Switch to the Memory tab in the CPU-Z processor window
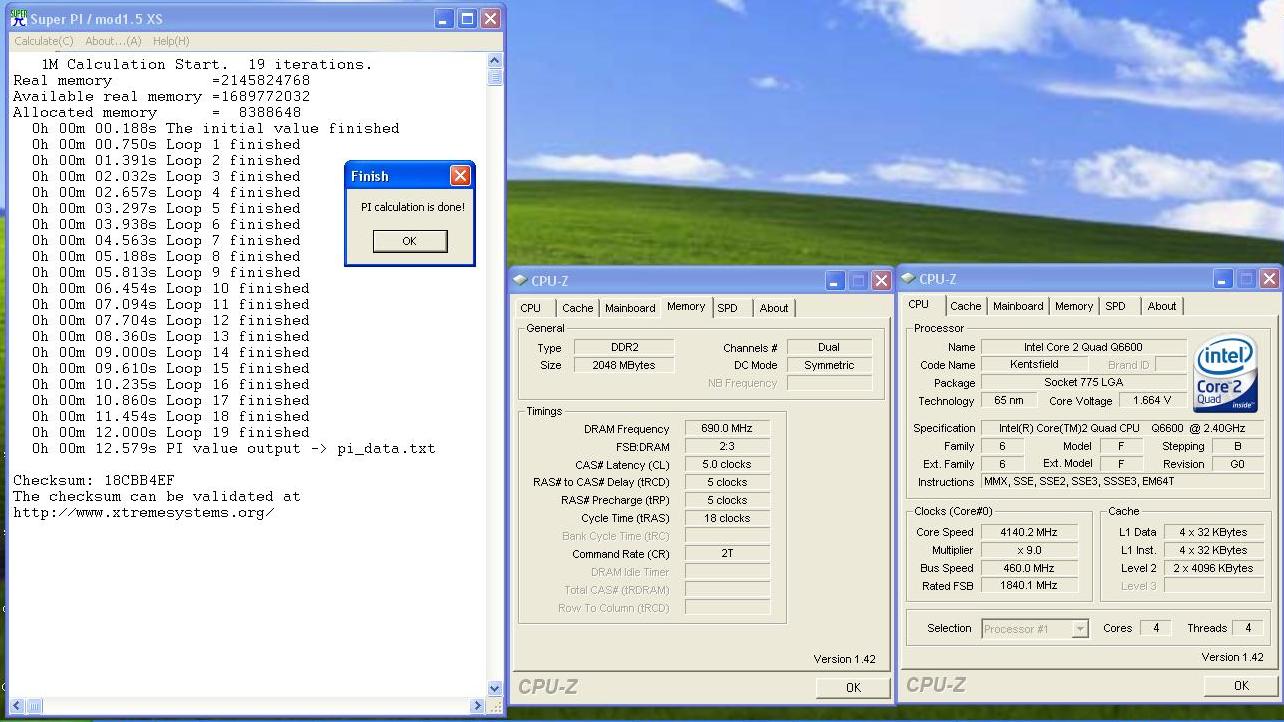Screen dimensions: 1284x722 pos(1074,306)
